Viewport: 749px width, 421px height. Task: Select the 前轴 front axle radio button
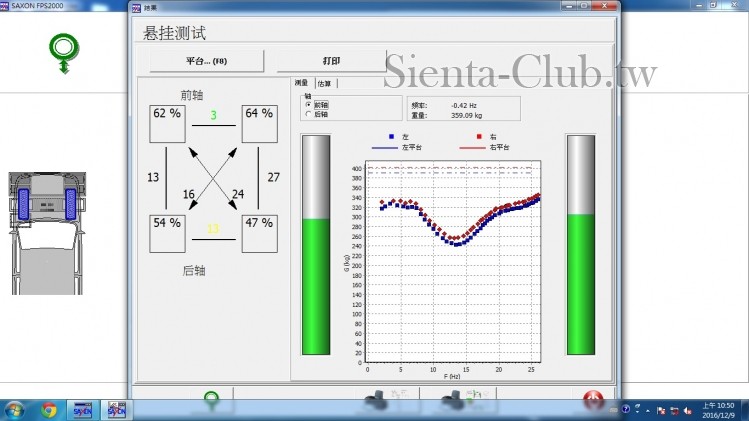pos(308,104)
